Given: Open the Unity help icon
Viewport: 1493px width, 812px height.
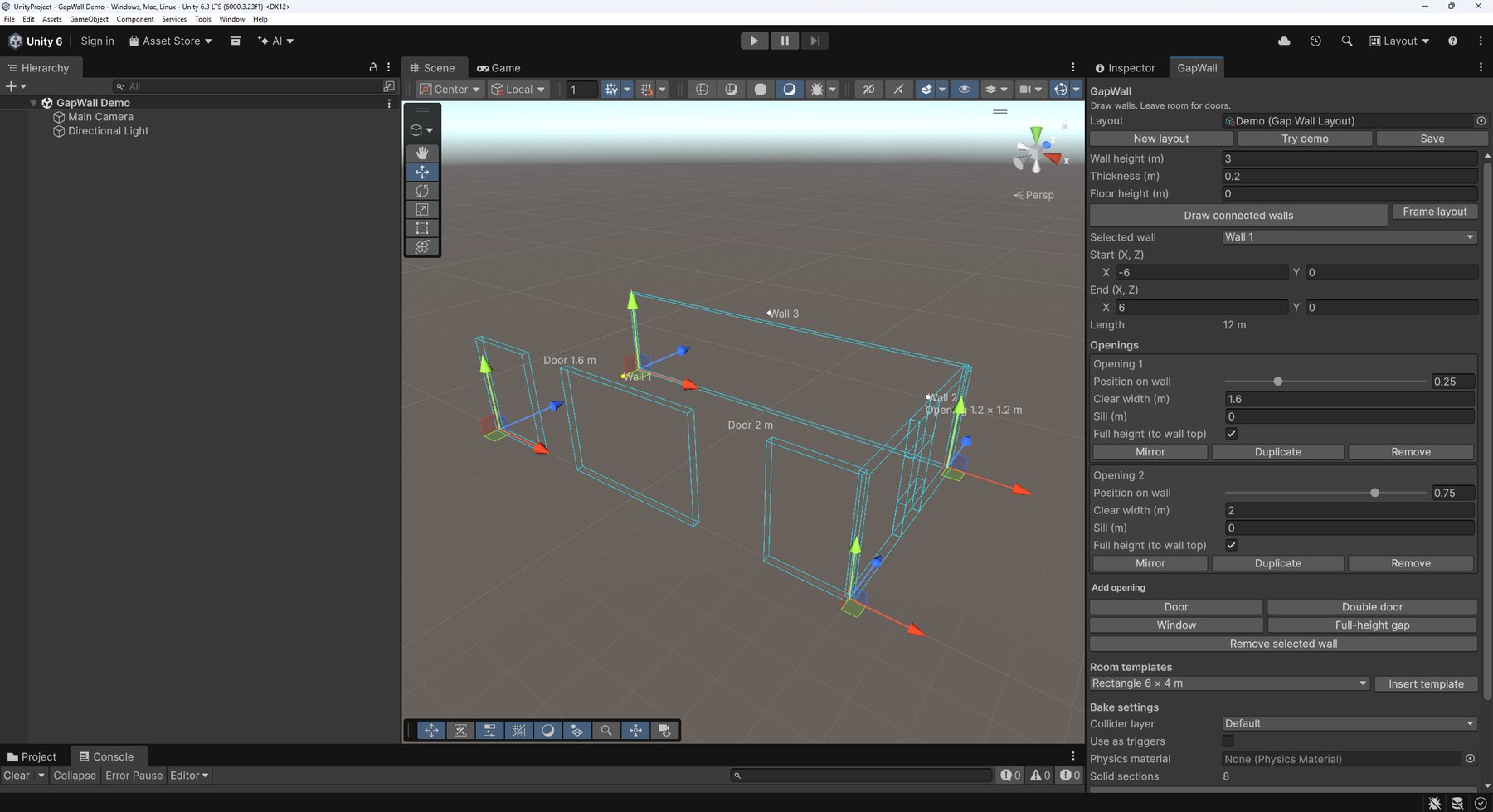Looking at the screenshot, I should click(x=1452, y=41).
